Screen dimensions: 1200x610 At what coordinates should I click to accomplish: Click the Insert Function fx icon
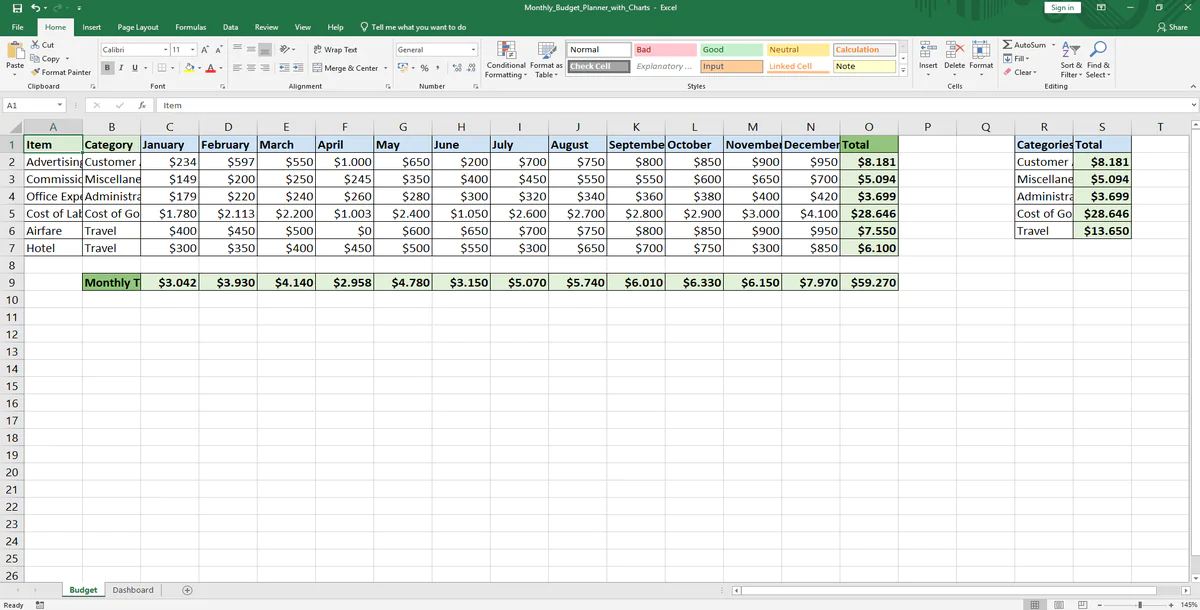[x=143, y=105]
